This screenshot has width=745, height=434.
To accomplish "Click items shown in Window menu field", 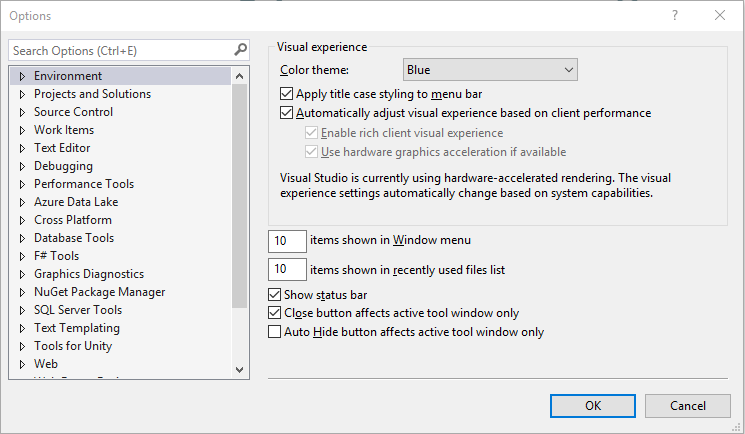I will [x=288, y=240].
